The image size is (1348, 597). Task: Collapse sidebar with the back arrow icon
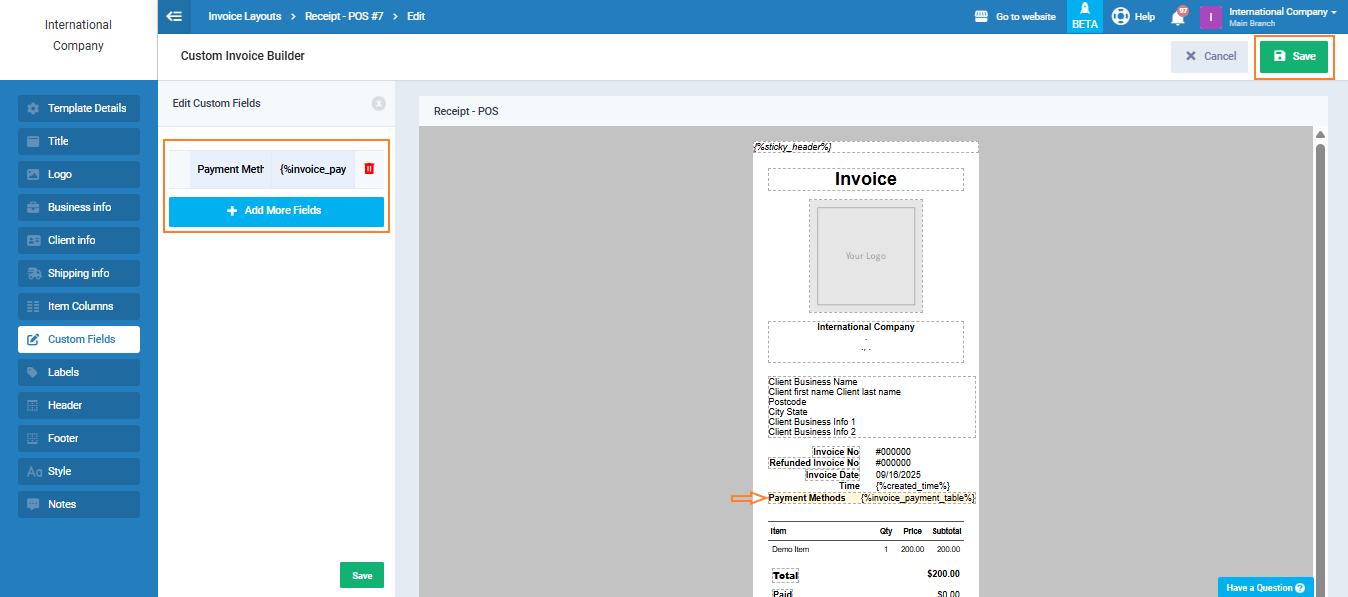tap(175, 16)
